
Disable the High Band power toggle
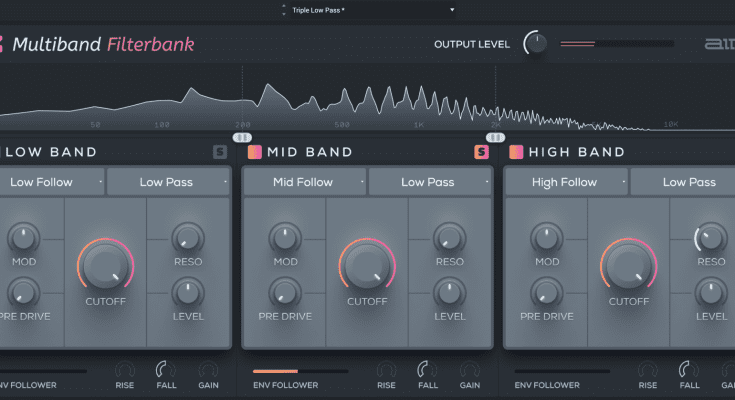(x=516, y=152)
